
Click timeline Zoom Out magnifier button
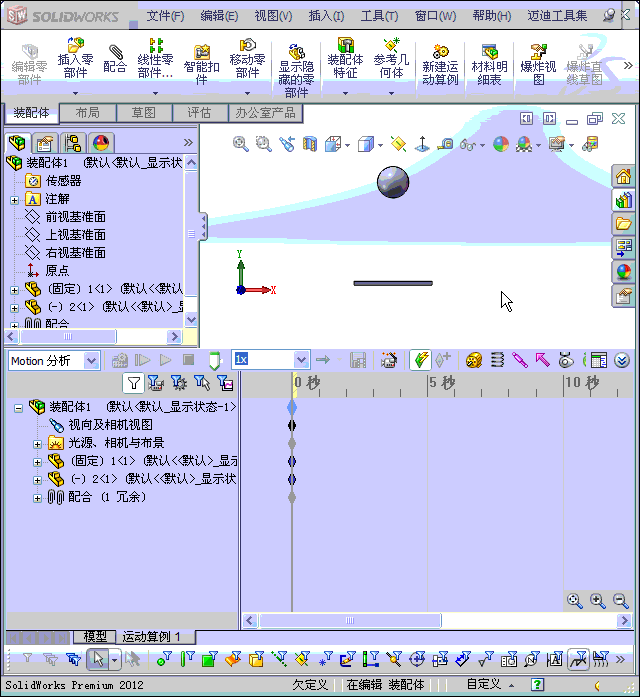click(x=620, y=601)
